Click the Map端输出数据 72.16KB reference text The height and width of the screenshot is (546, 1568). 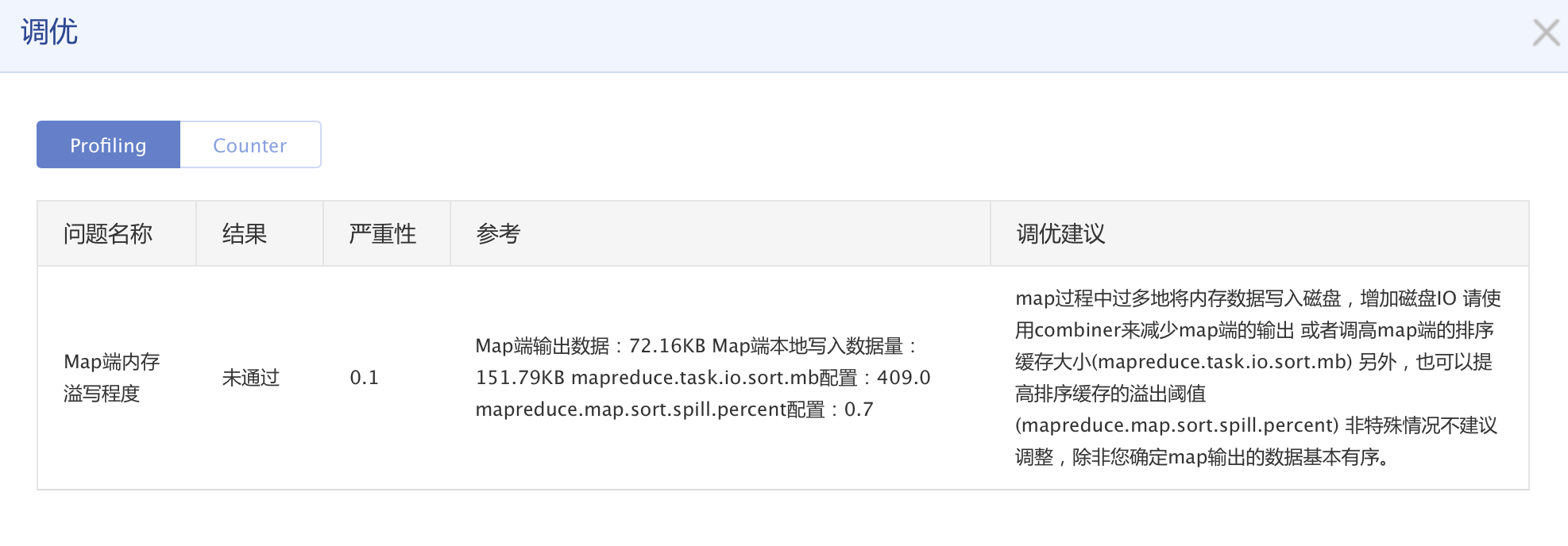590,346
